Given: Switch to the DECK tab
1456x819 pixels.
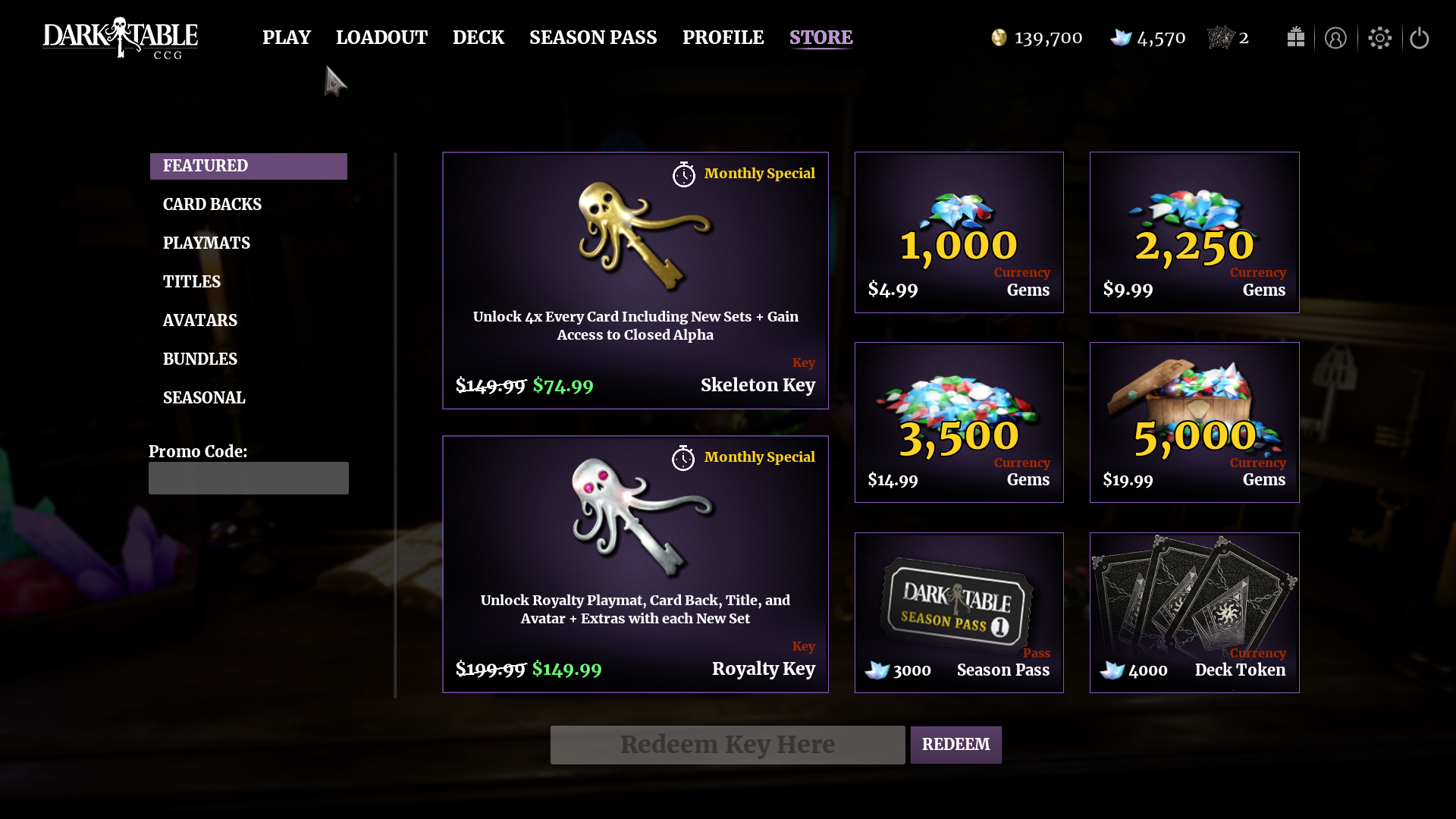Looking at the screenshot, I should [479, 37].
